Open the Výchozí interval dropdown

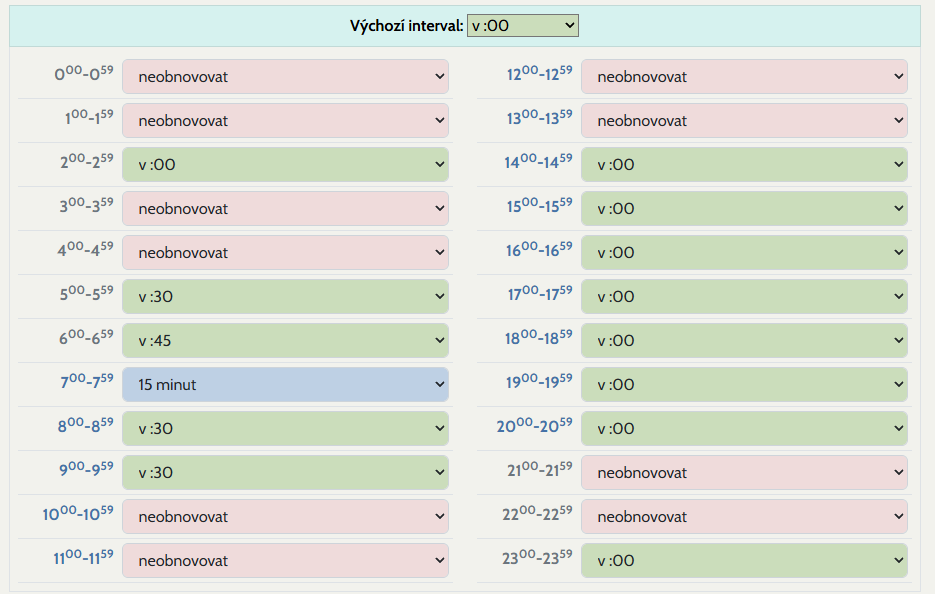click(x=522, y=26)
